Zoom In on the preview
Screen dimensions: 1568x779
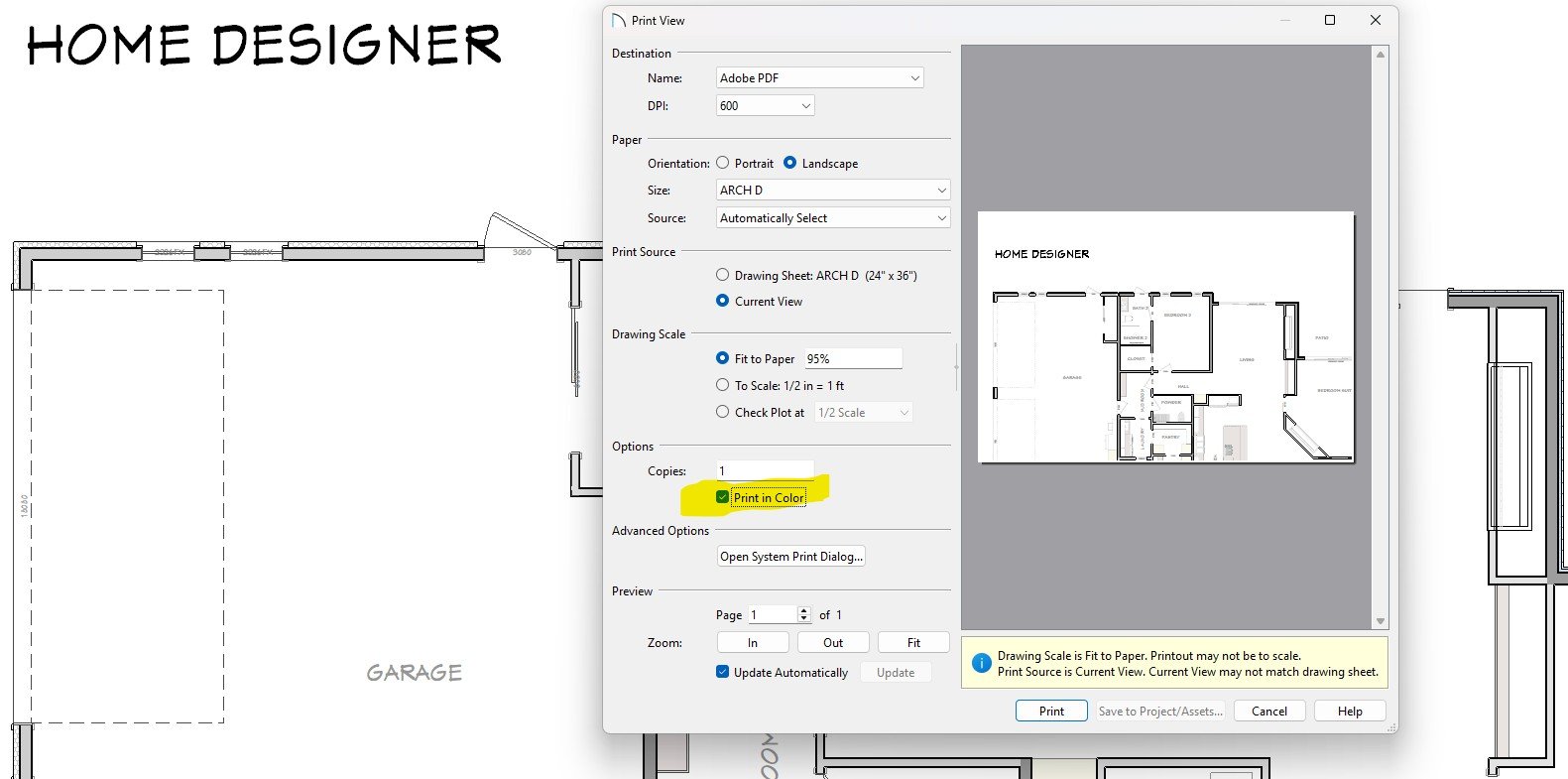[x=753, y=643]
